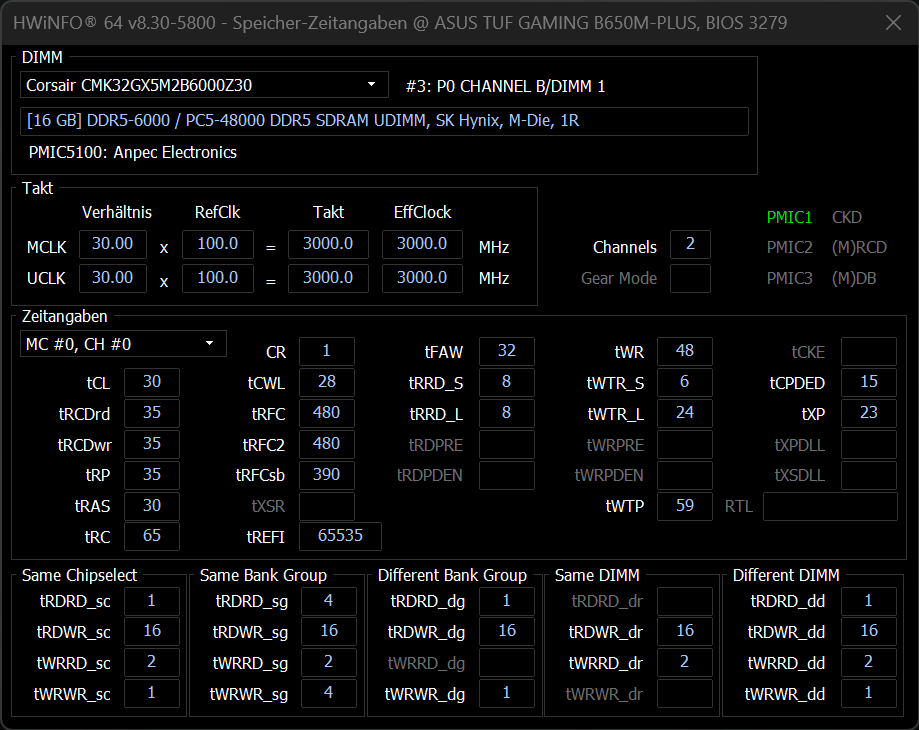Viewport: 919px width, 730px height.
Task: Click the Channels value field
Action: [x=690, y=244]
